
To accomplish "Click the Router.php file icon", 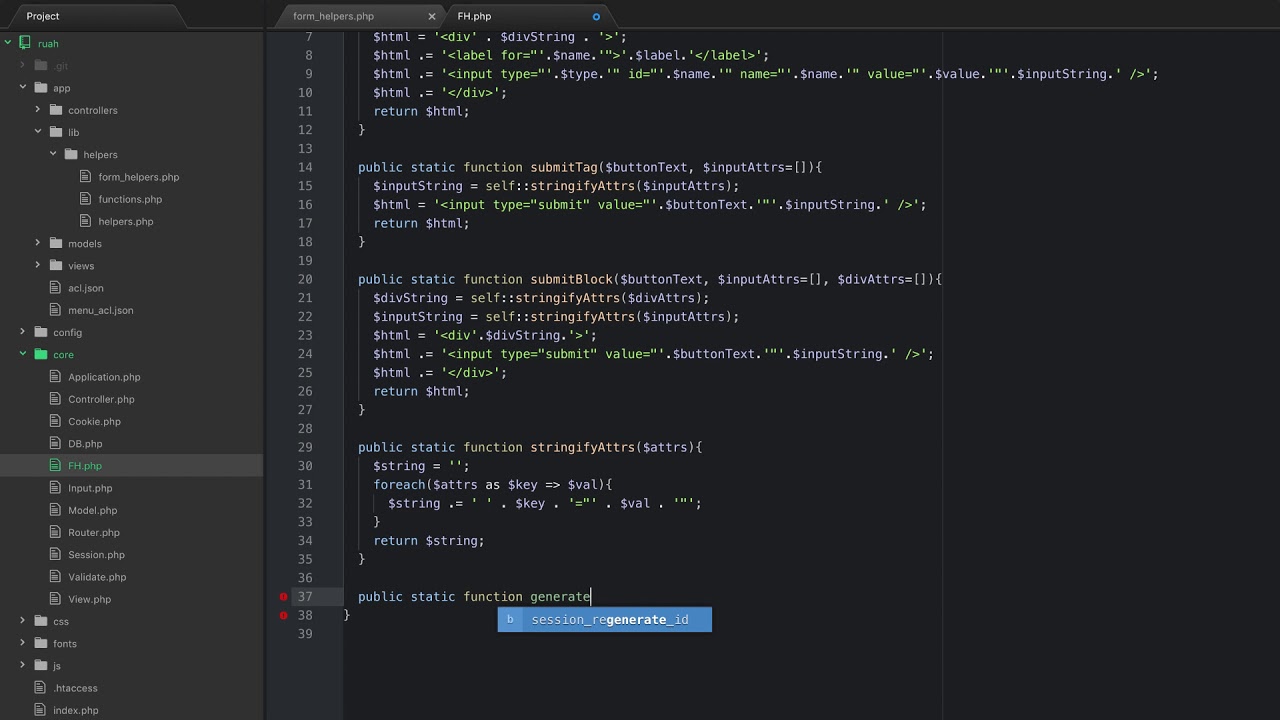I will [x=56, y=532].
